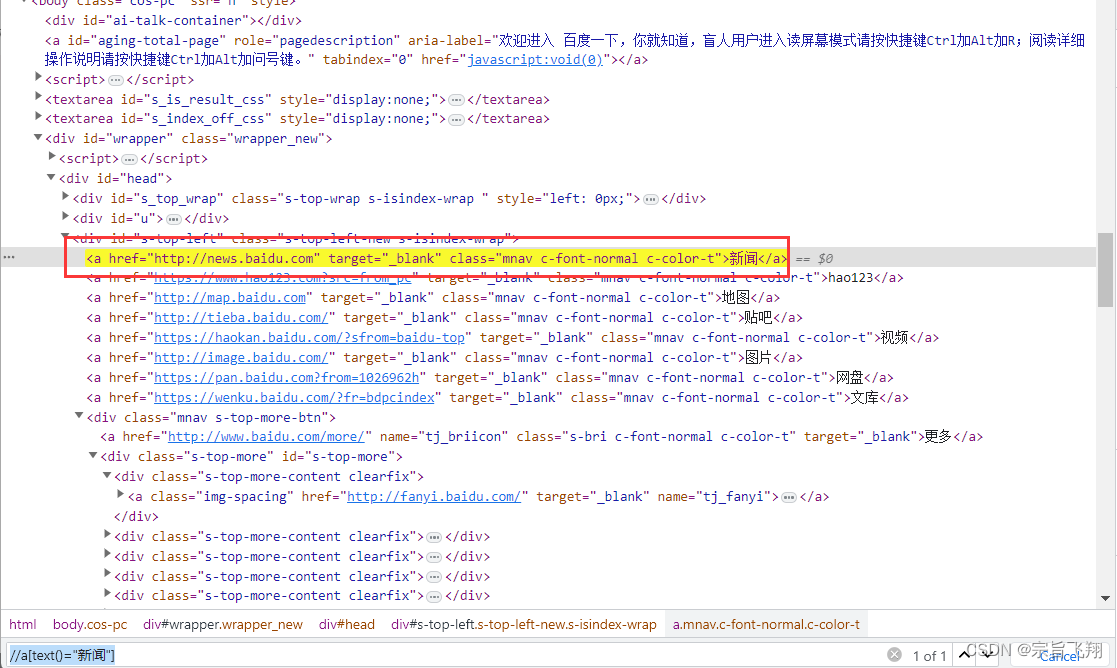Expand the s_is_result_css textarea node
Viewport: 1117px width, 668px height.
[38, 98]
